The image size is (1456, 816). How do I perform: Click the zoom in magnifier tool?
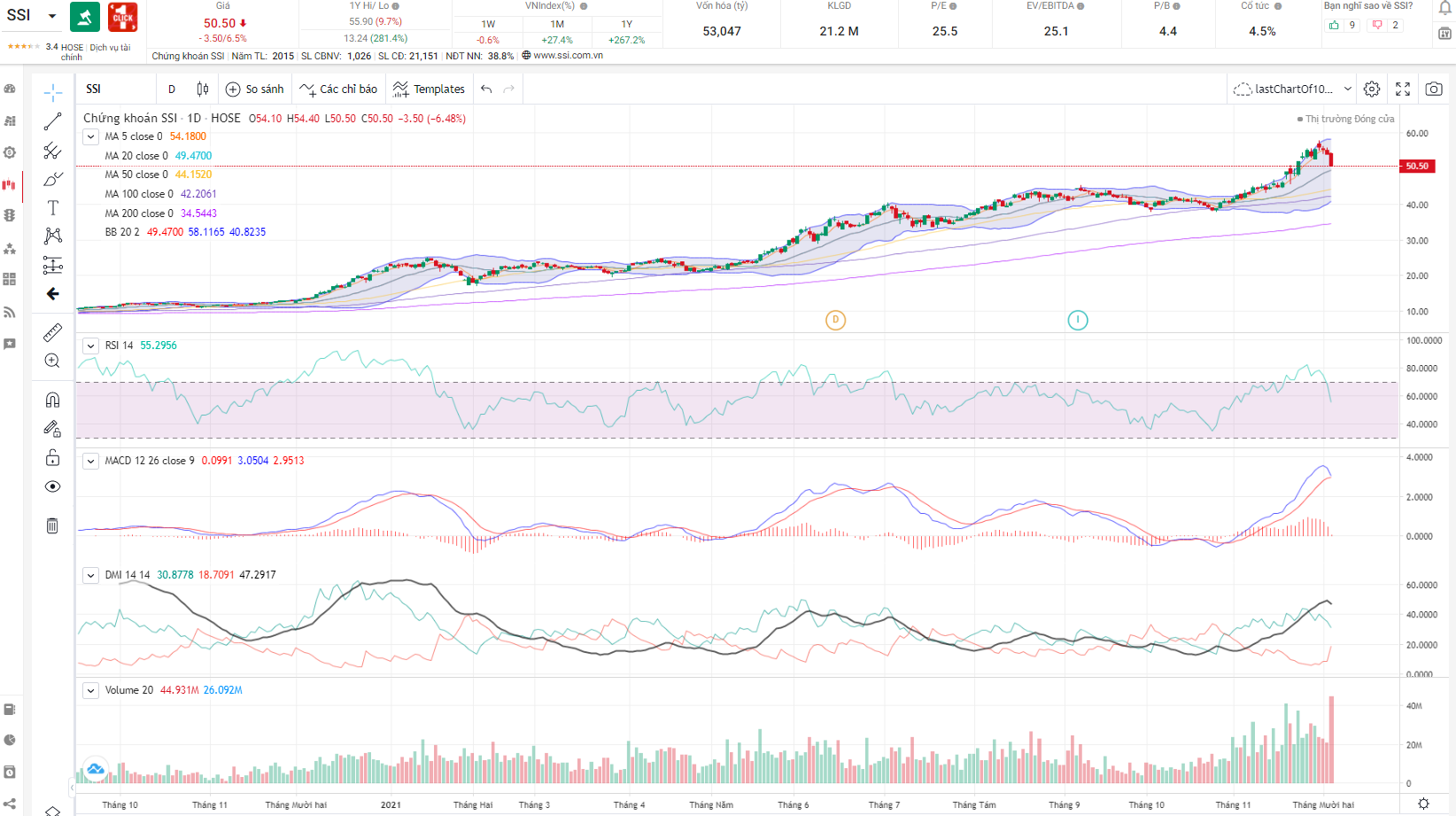pyautogui.click(x=53, y=361)
